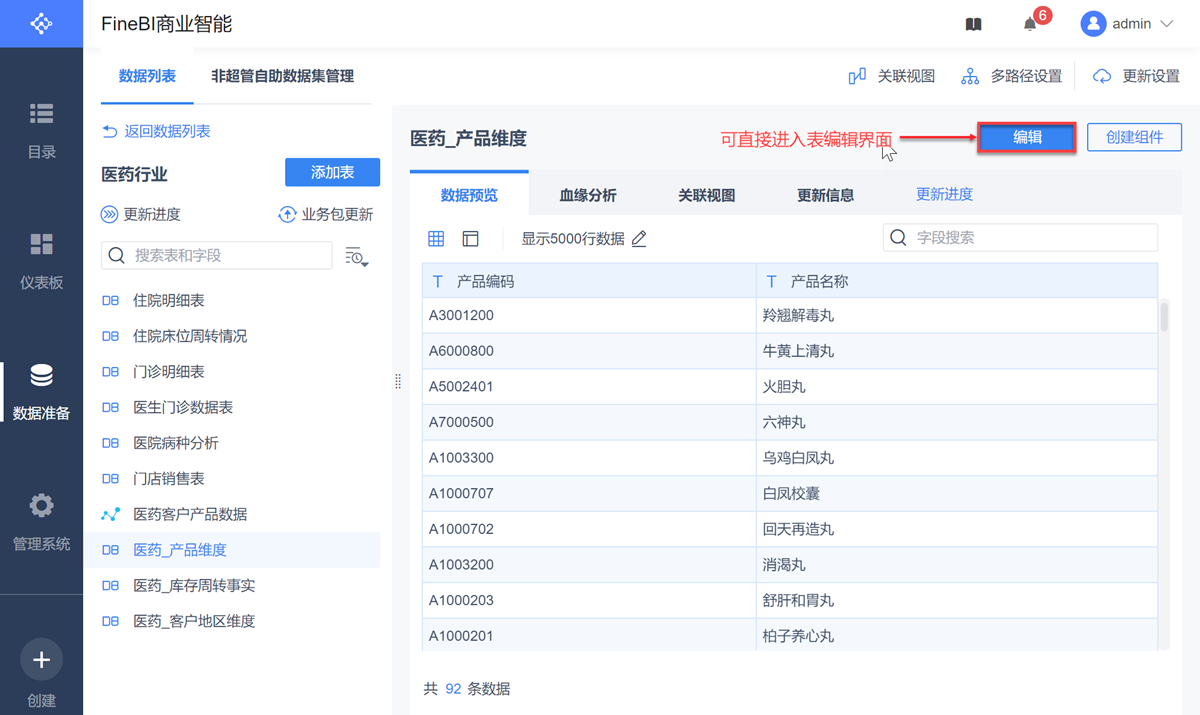
Task: Select cell 舒肝和胃丸
Action: tap(957, 600)
